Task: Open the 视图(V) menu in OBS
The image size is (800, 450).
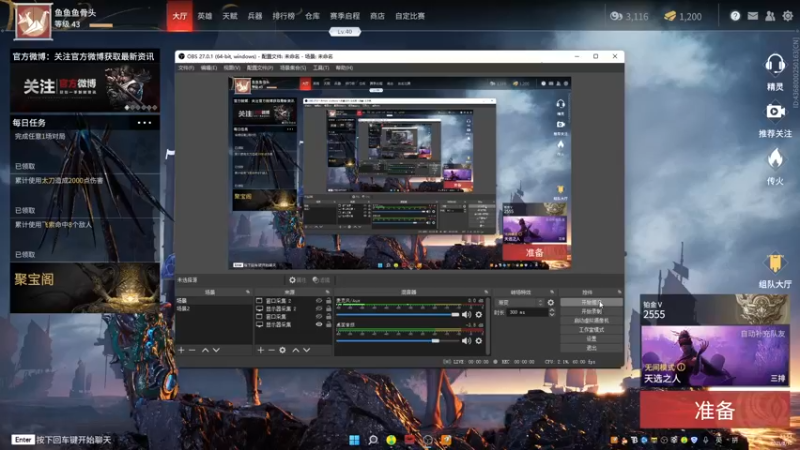Action: point(232,68)
